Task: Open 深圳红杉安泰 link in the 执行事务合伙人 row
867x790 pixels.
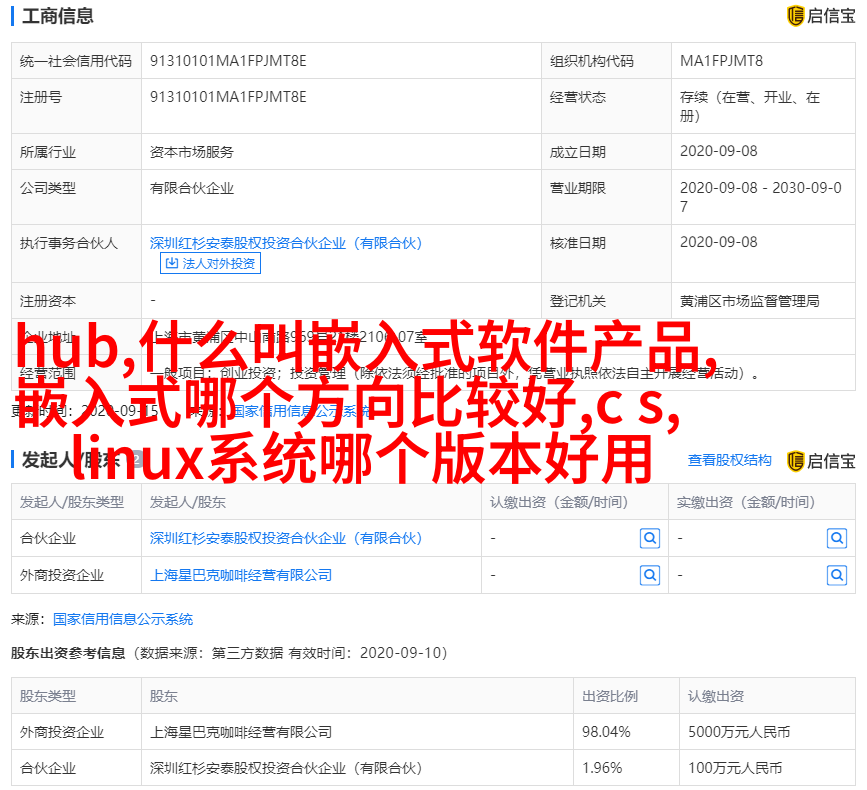Action: pos(286,243)
